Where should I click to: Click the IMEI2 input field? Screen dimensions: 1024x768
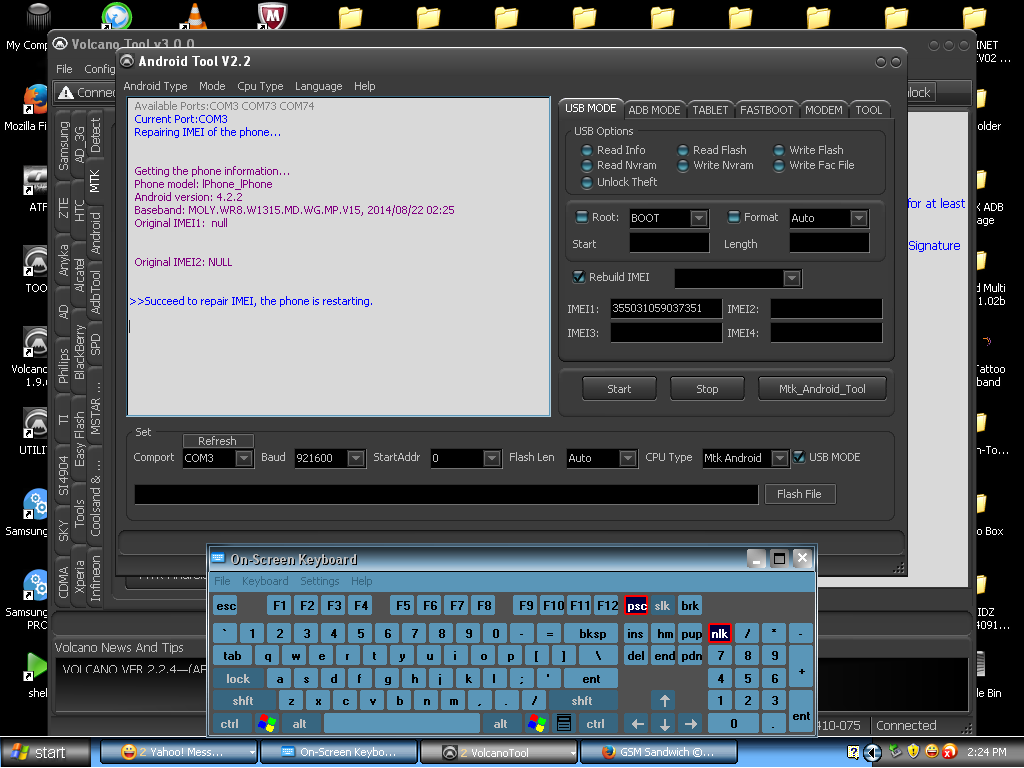(826, 308)
